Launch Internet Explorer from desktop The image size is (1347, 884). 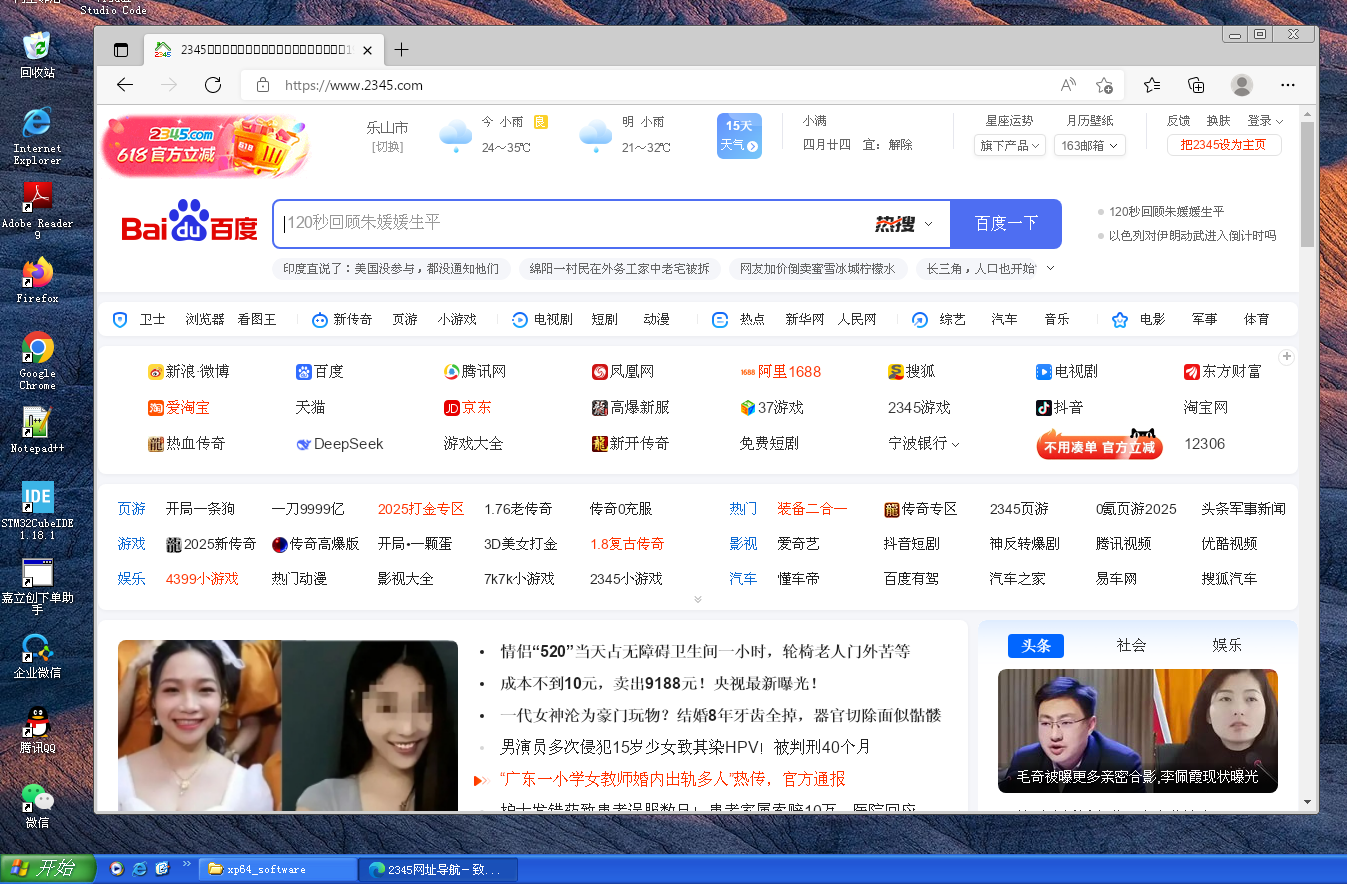[37, 135]
